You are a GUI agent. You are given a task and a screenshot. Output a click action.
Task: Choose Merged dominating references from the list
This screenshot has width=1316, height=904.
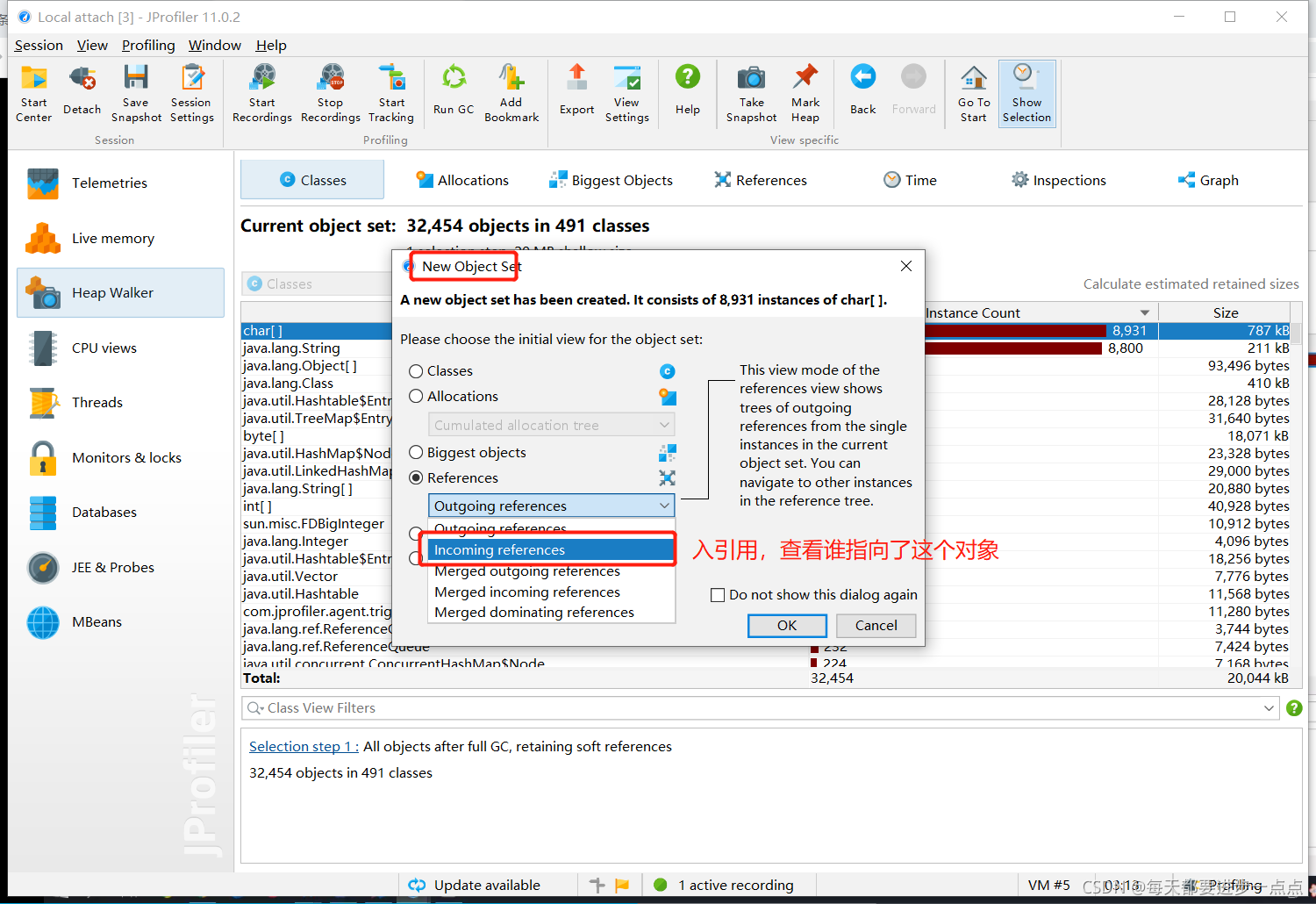[x=551, y=613]
